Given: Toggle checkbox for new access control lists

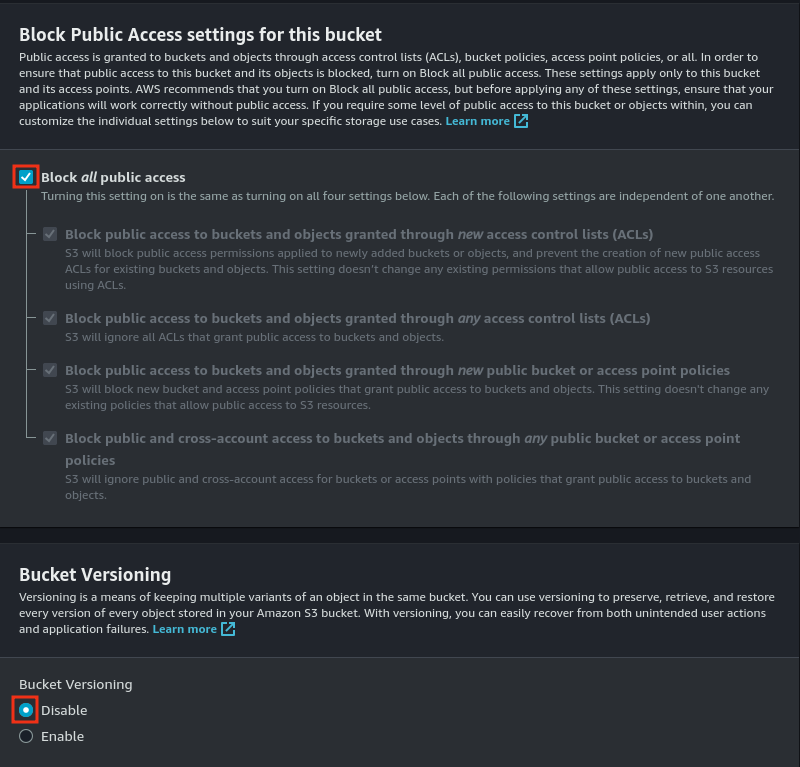Looking at the screenshot, I should point(50,234).
